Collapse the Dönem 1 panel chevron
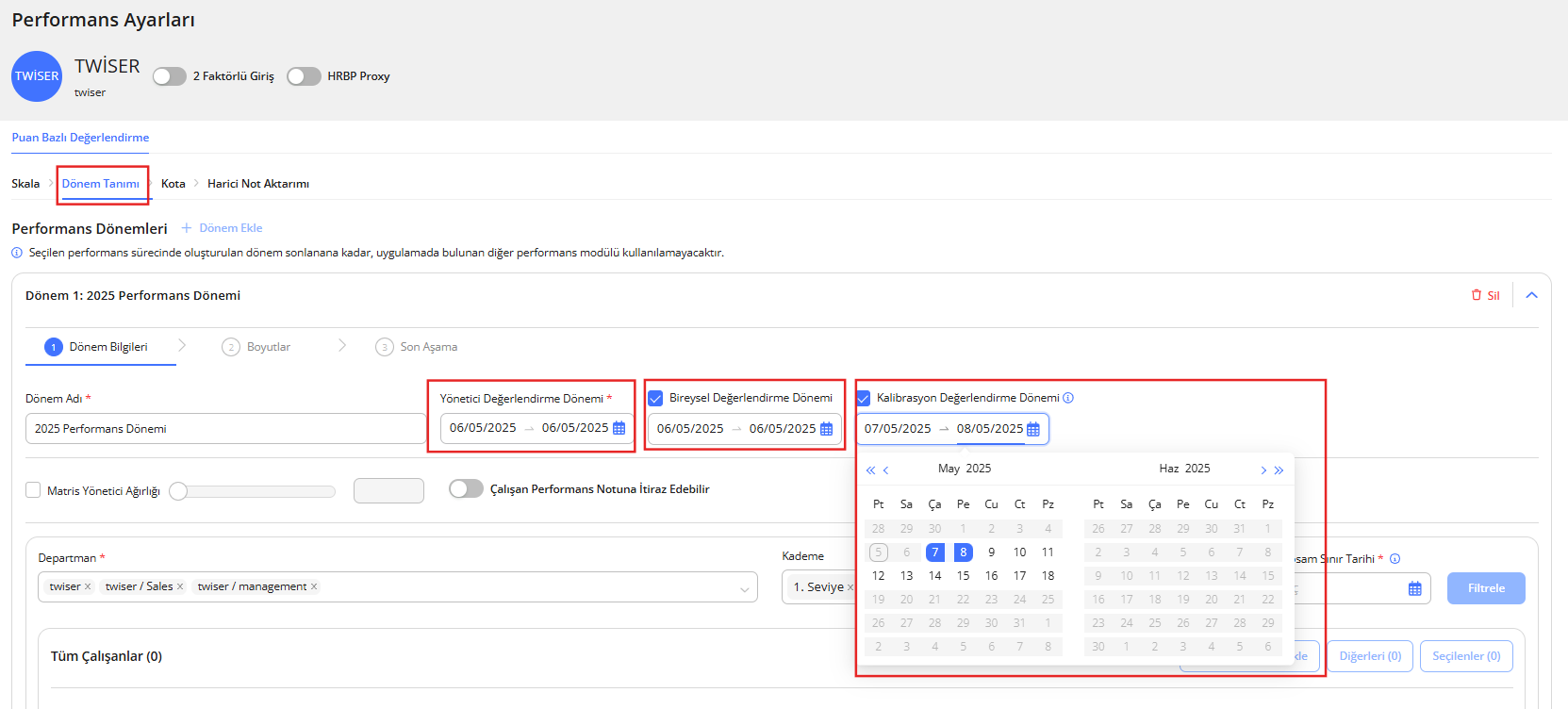This screenshot has height=709, width=1568. pyautogui.click(x=1531, y=295)
